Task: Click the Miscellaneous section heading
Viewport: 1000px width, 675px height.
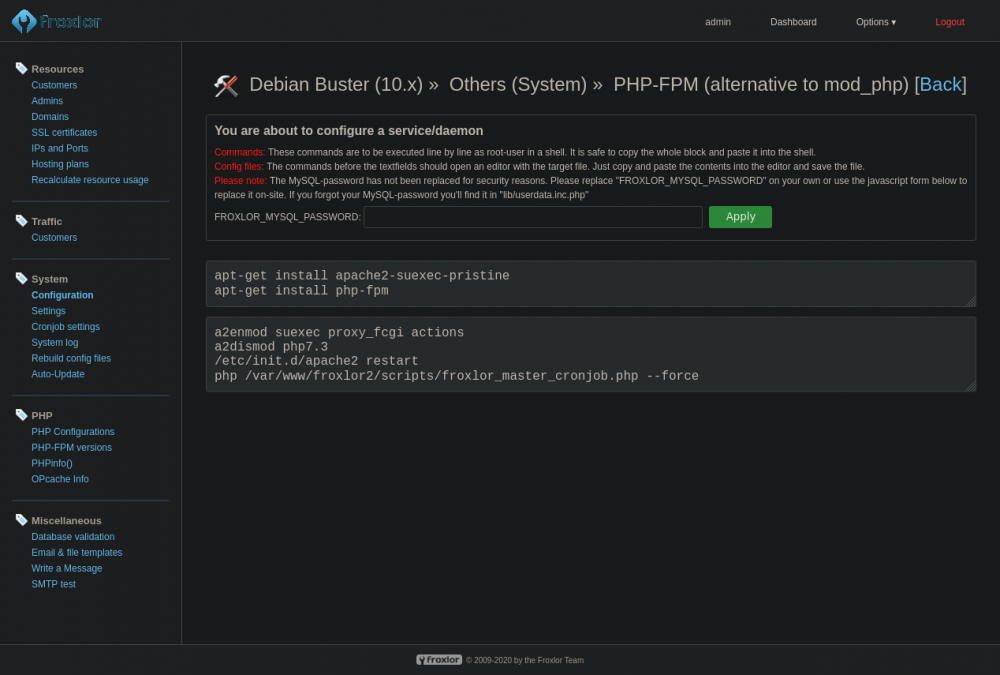Action: click(x=66, y=521)
